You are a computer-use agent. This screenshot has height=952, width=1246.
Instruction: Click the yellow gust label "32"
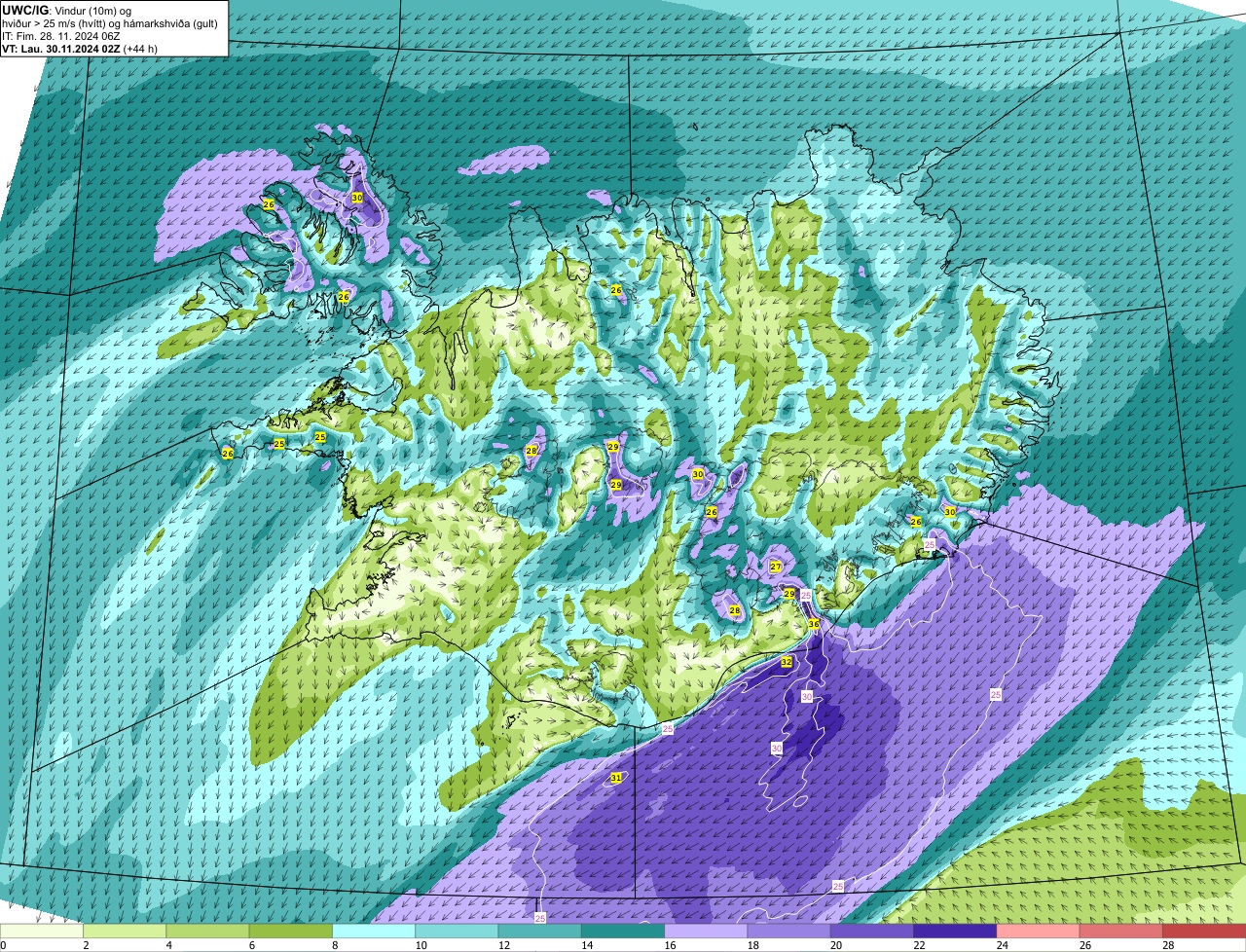787,662
